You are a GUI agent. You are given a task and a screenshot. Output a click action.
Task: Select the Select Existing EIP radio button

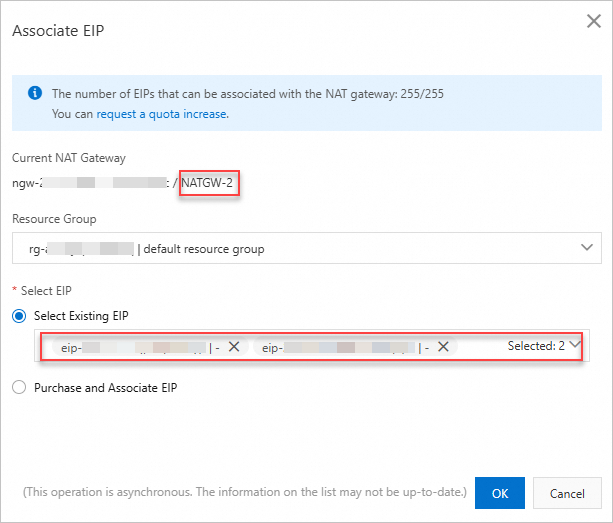pyautogui.click(x=19, y=316)
